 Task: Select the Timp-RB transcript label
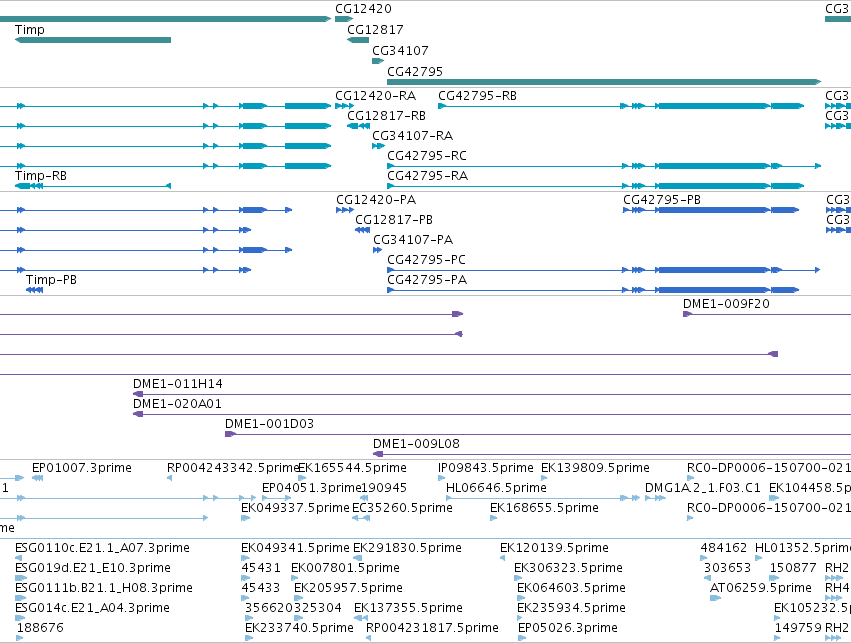click(41, 176)
